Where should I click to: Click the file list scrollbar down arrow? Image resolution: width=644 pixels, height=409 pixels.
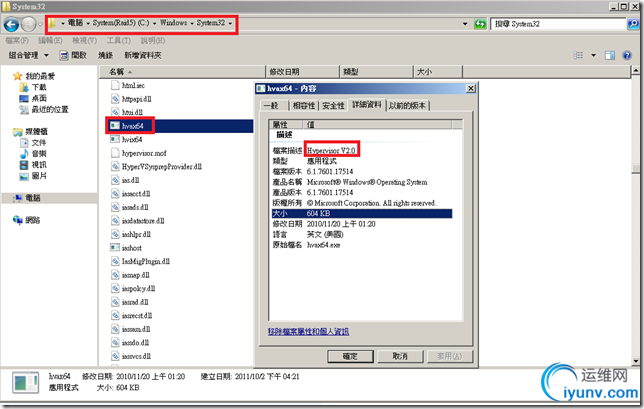[x=636, y=361]
